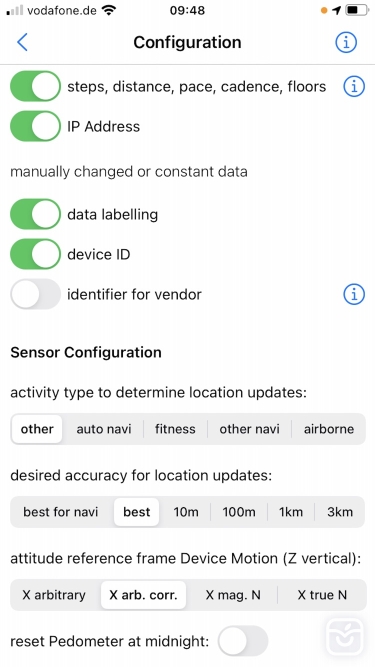Choose auto navi activity type
The width and height of the screenshot is (375, 667).
click(x=104, y=429)
